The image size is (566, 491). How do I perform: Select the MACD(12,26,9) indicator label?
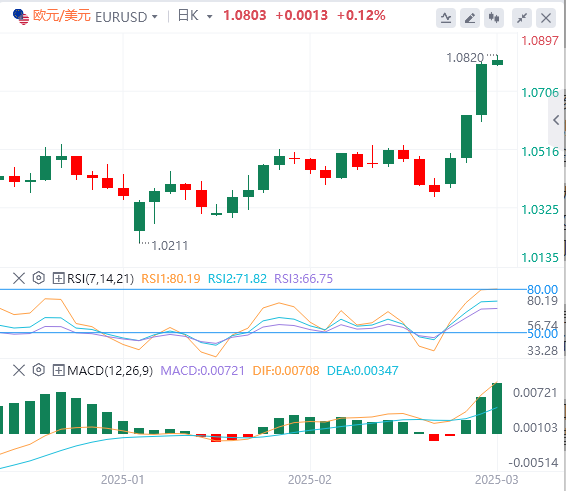[110, 370]
